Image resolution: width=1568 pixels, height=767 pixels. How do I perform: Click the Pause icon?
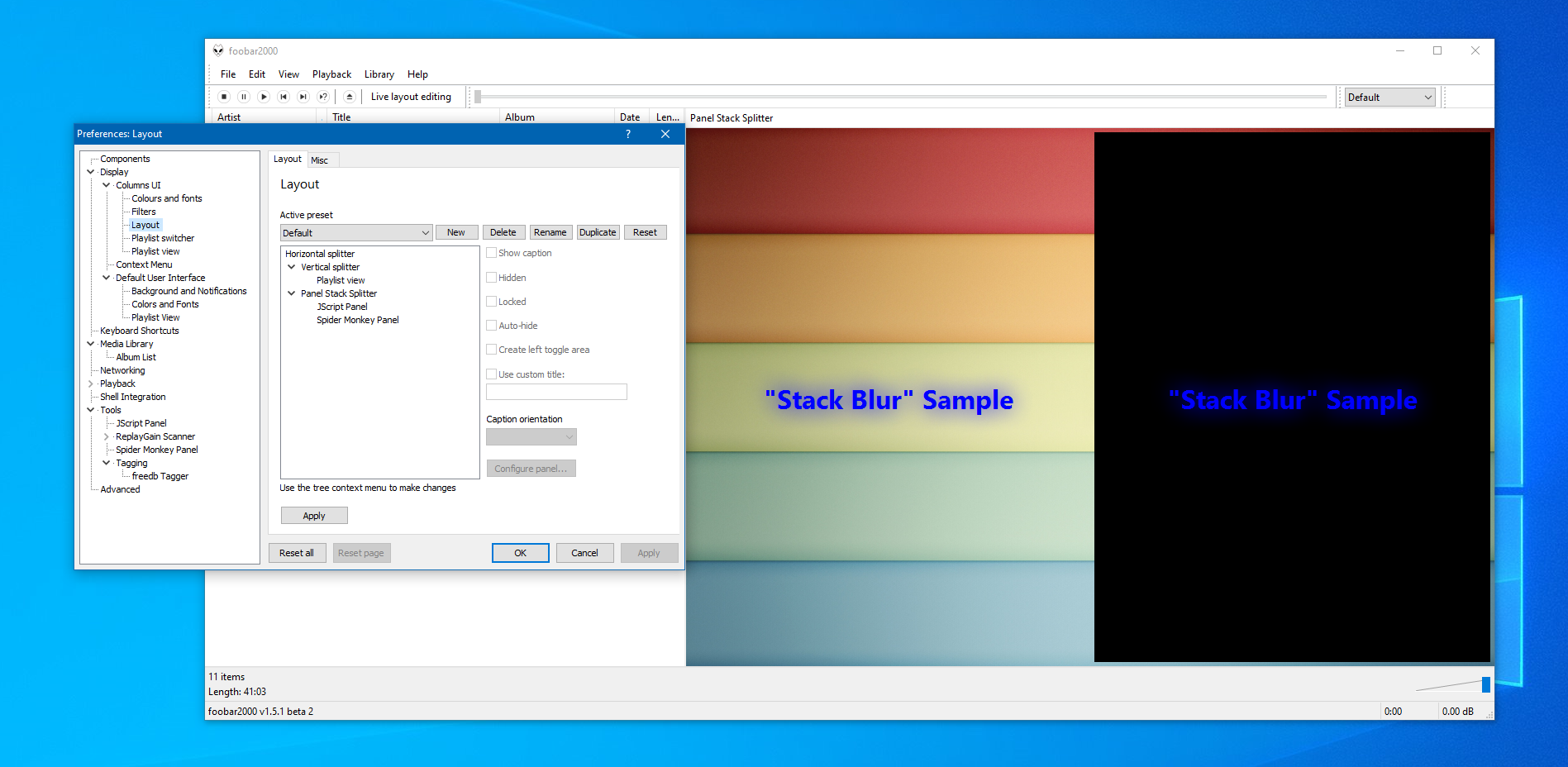(243, 97)
